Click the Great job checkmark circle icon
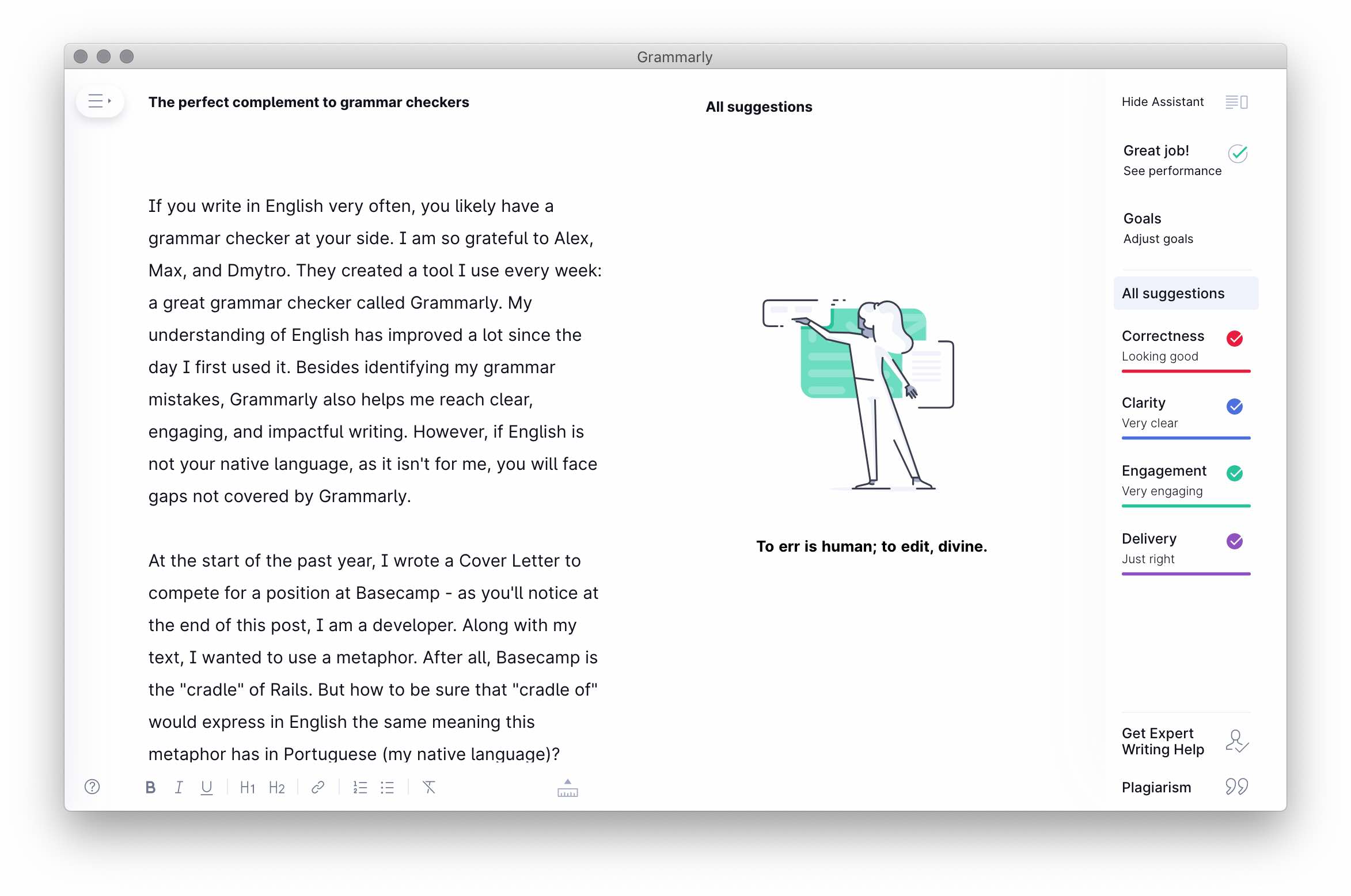The height and width of the screenshot is (896, 1351). click(1238, 154)
